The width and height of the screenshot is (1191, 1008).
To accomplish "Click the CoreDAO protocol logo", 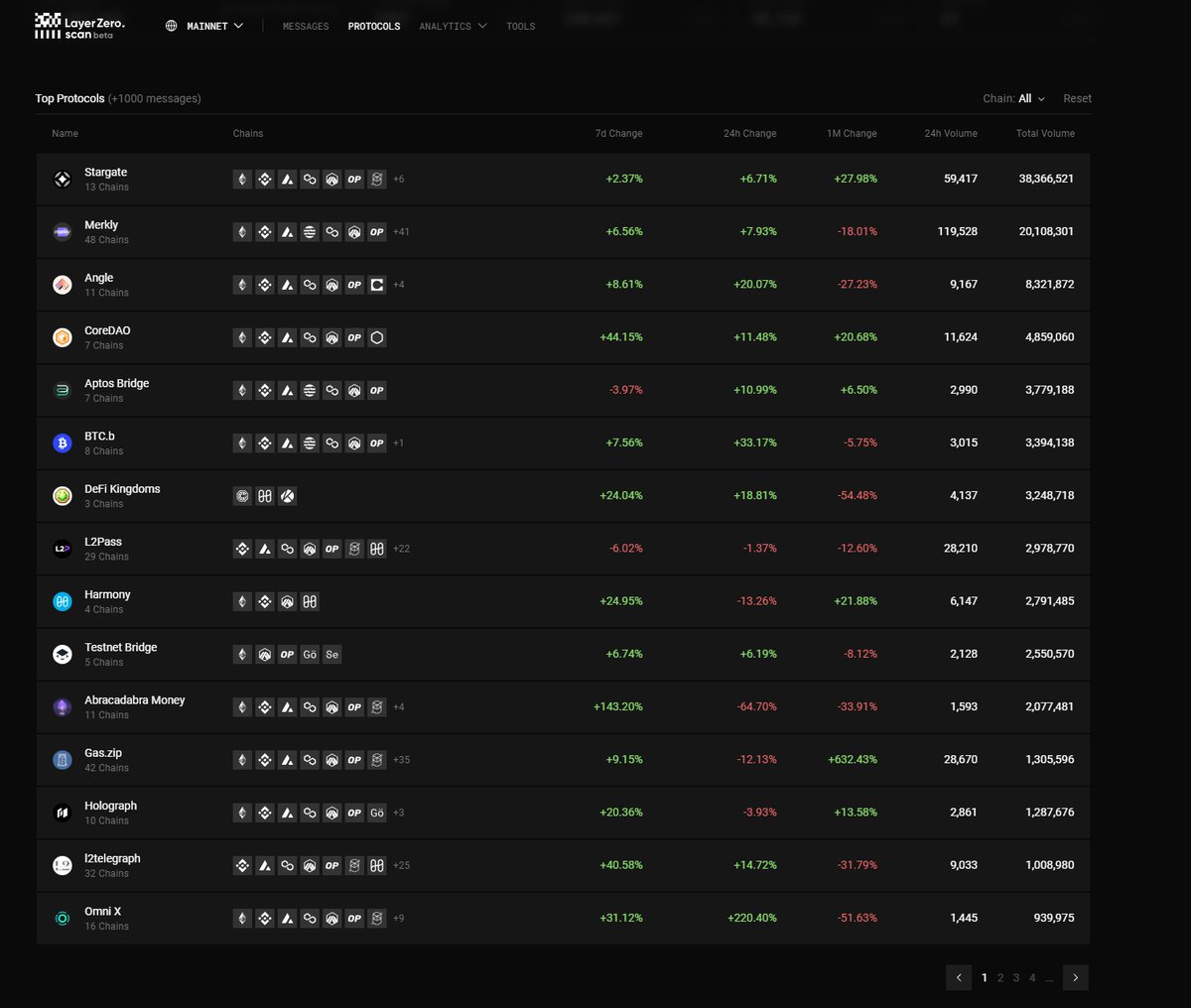I will [x=63, y=337].
